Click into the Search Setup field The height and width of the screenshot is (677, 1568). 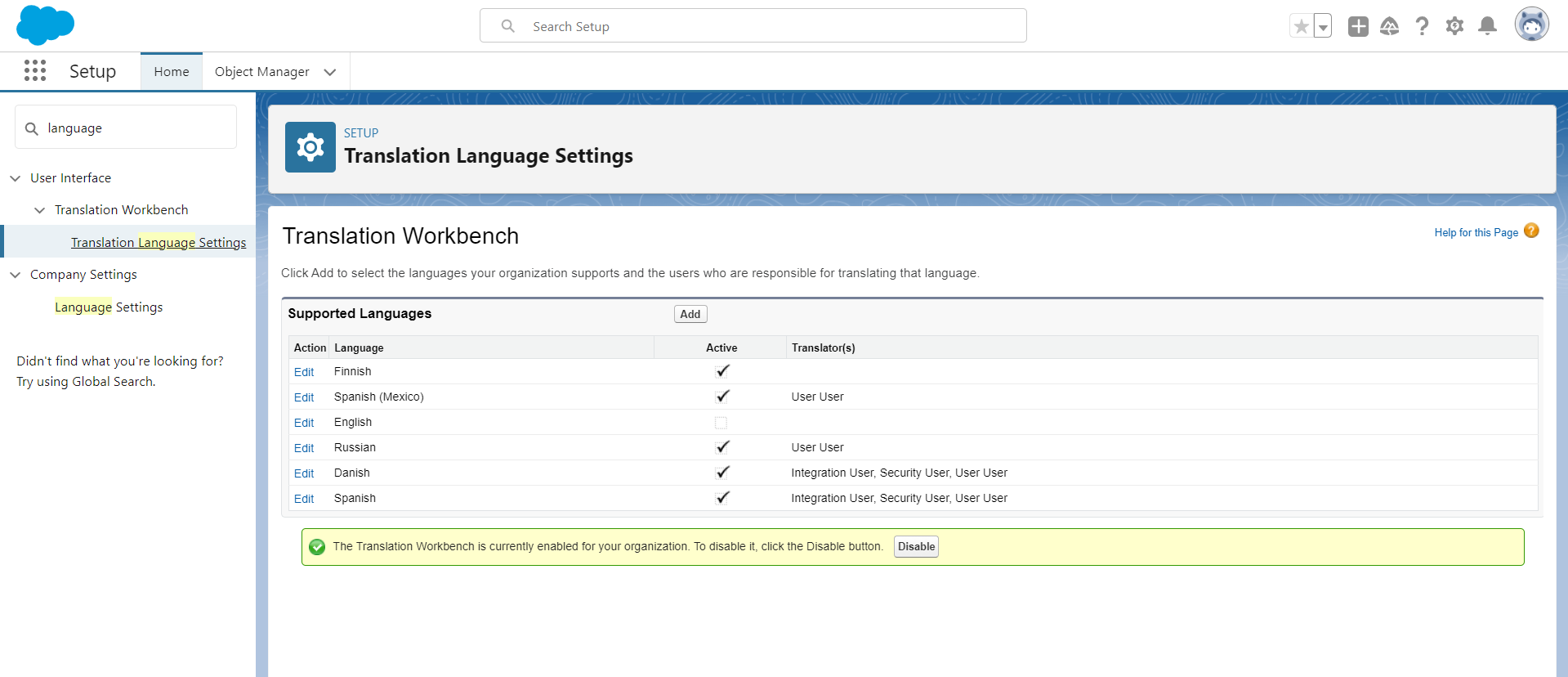tap(752, 26)
